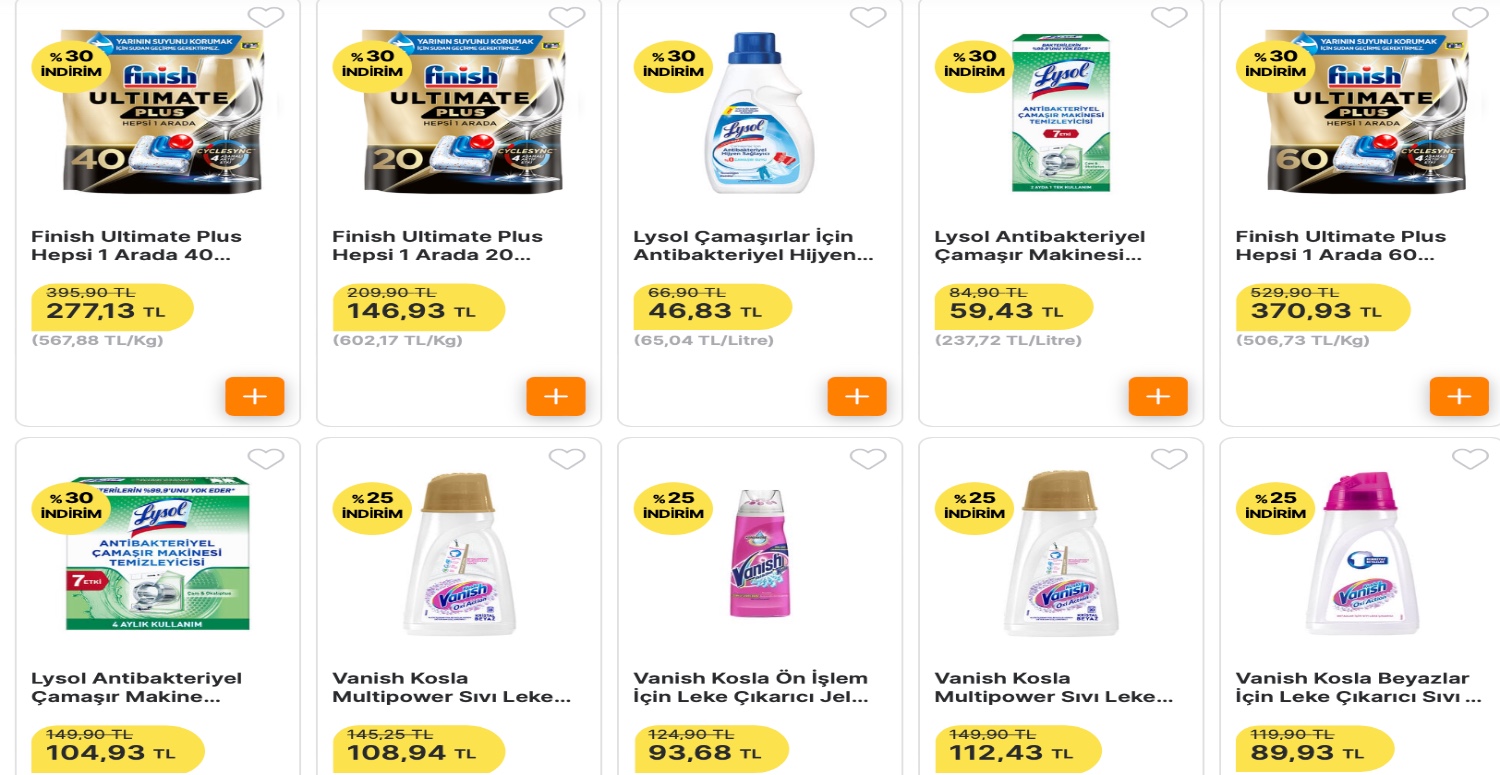The width and height of the screenshot is (1500, 775).
Task: Add Lysol Çamaşır Makinesi cleaner to cart
Action: (1158, 396)
